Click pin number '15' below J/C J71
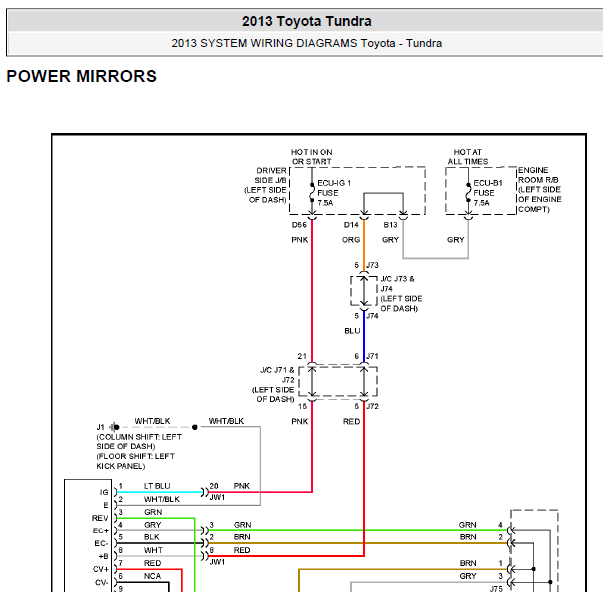This screenshot has height=592, width=603. (x=302, y=406)
